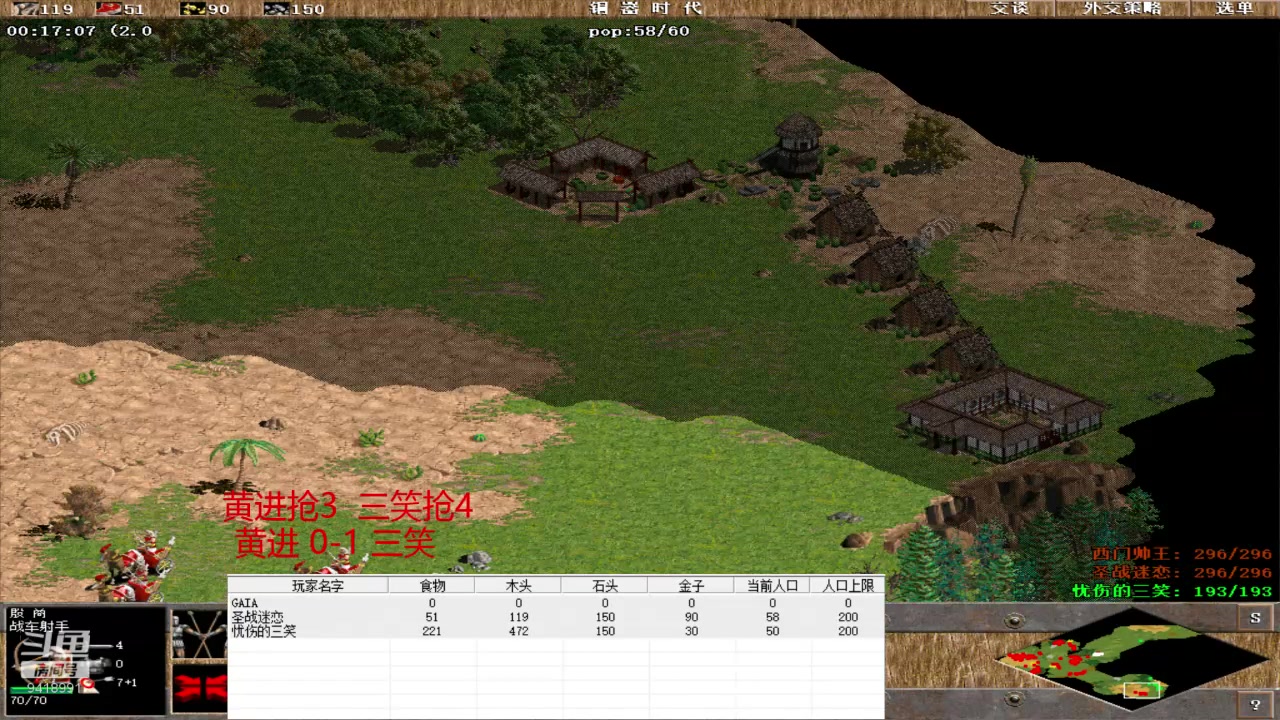
Task: Open the 交谈 chat menu
Action: 1009,8
